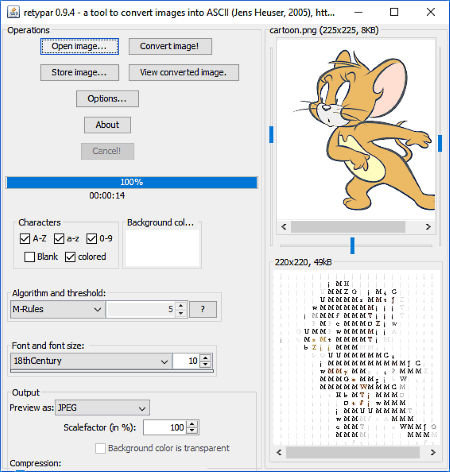This screenshot has width=450, height=472.
Task: Minimize the retypar window
Action: point(358,12)
